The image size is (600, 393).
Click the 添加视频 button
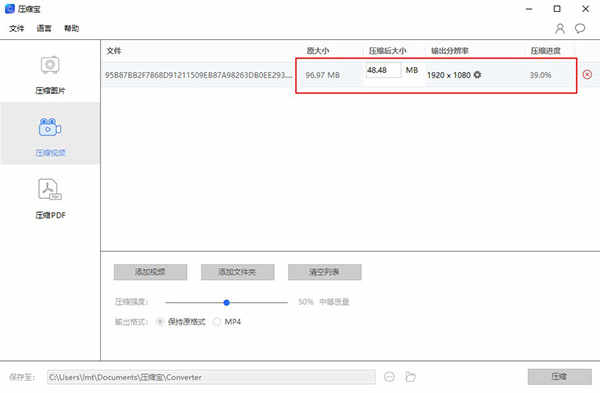pos(150,272)
